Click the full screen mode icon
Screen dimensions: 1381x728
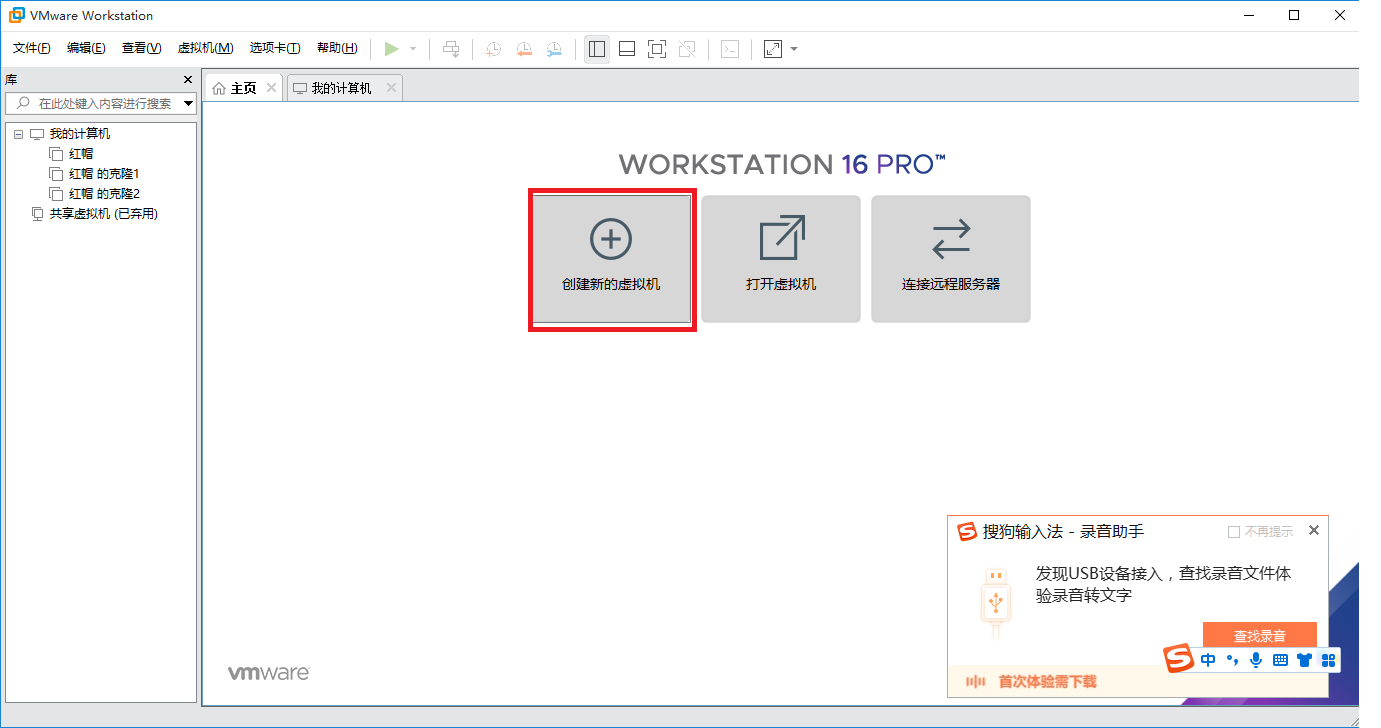657,49
